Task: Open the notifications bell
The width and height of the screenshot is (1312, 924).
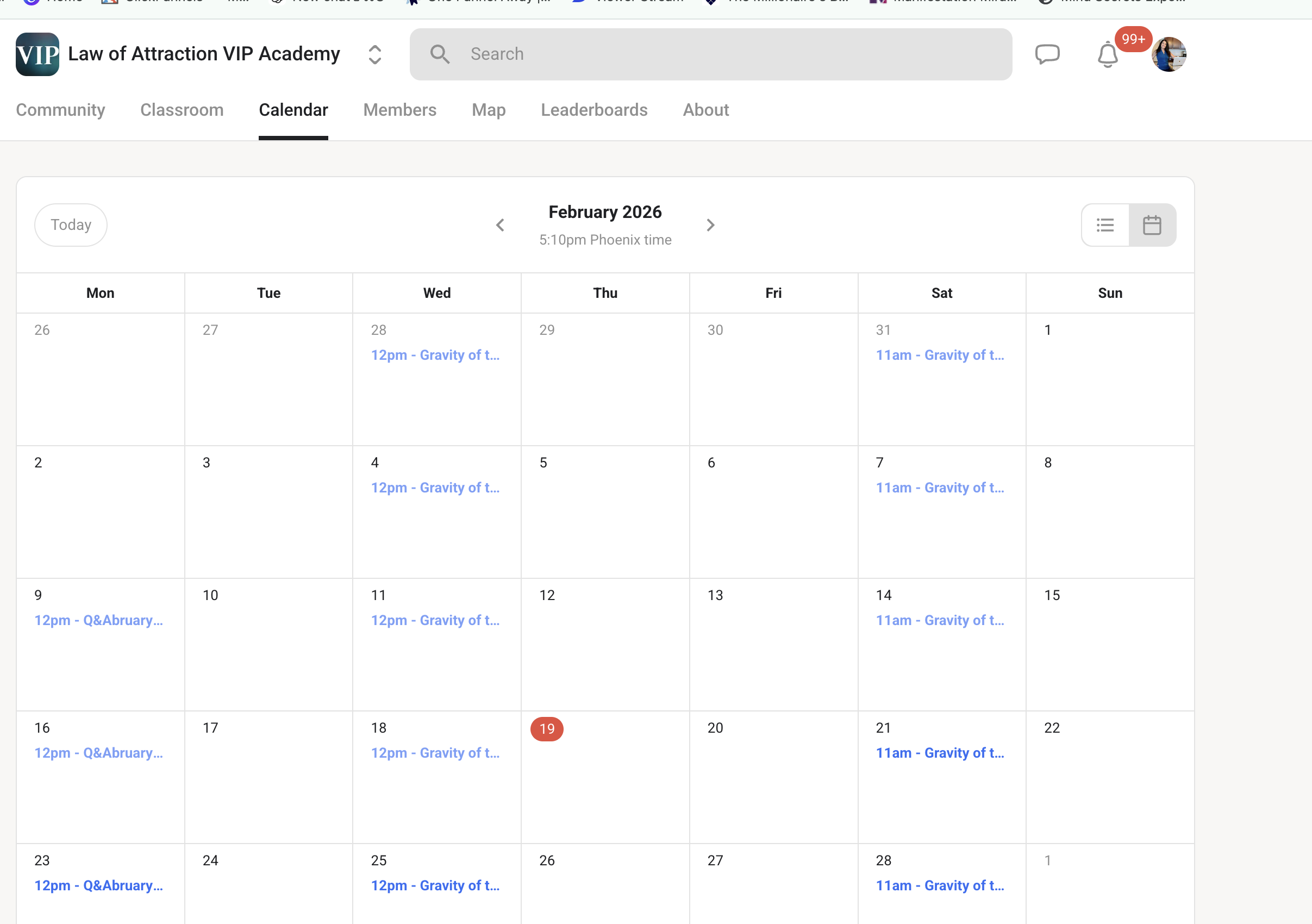Action: point(1107,55)
